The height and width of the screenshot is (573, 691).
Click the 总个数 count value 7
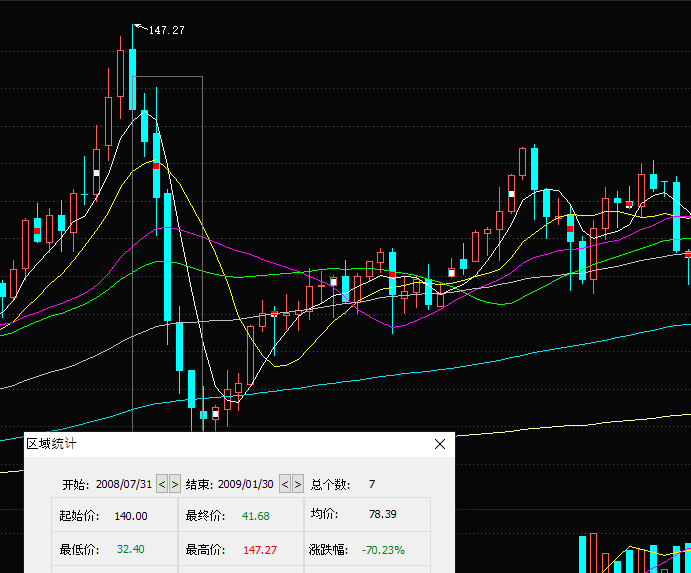coord(372,484)
